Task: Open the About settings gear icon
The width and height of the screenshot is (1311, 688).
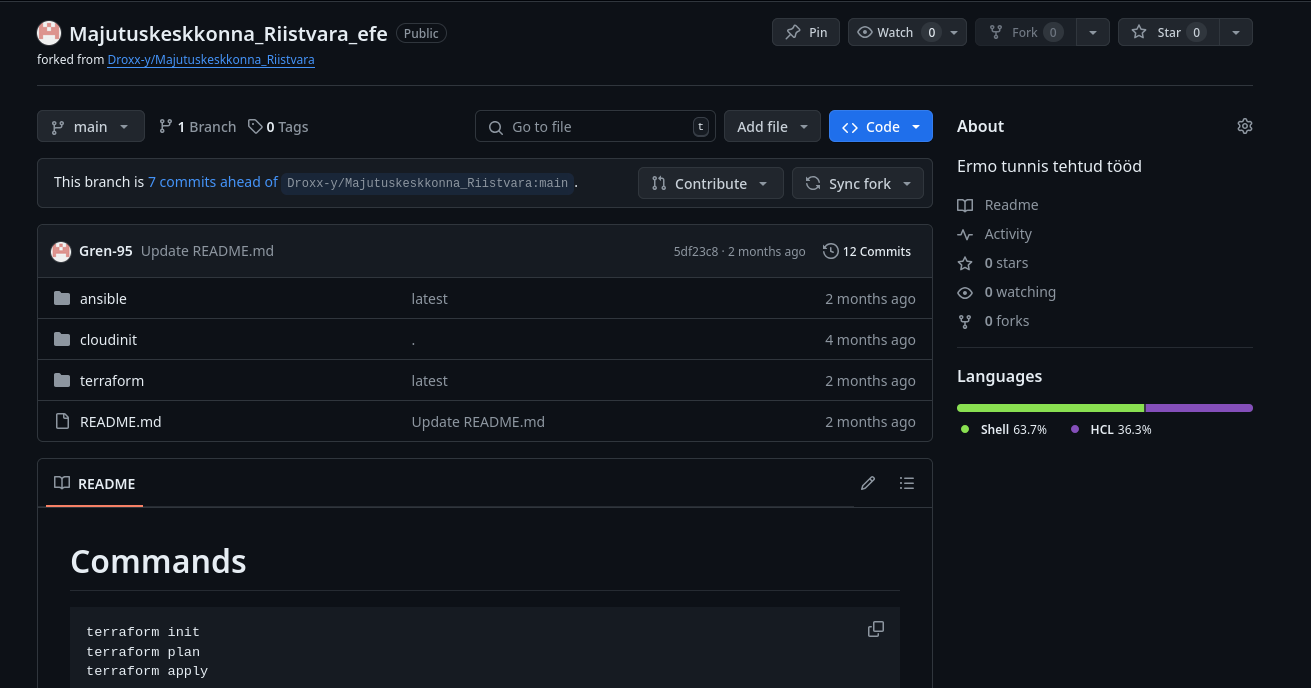Action: tap(1244, 126)
